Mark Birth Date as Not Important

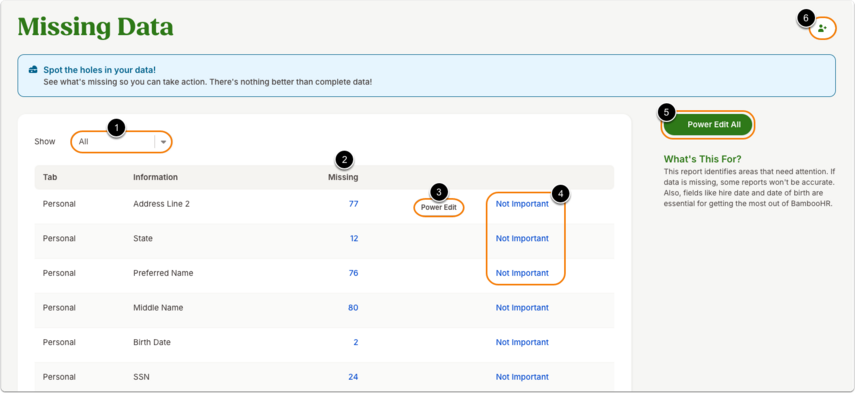click(x=522, y=342)
